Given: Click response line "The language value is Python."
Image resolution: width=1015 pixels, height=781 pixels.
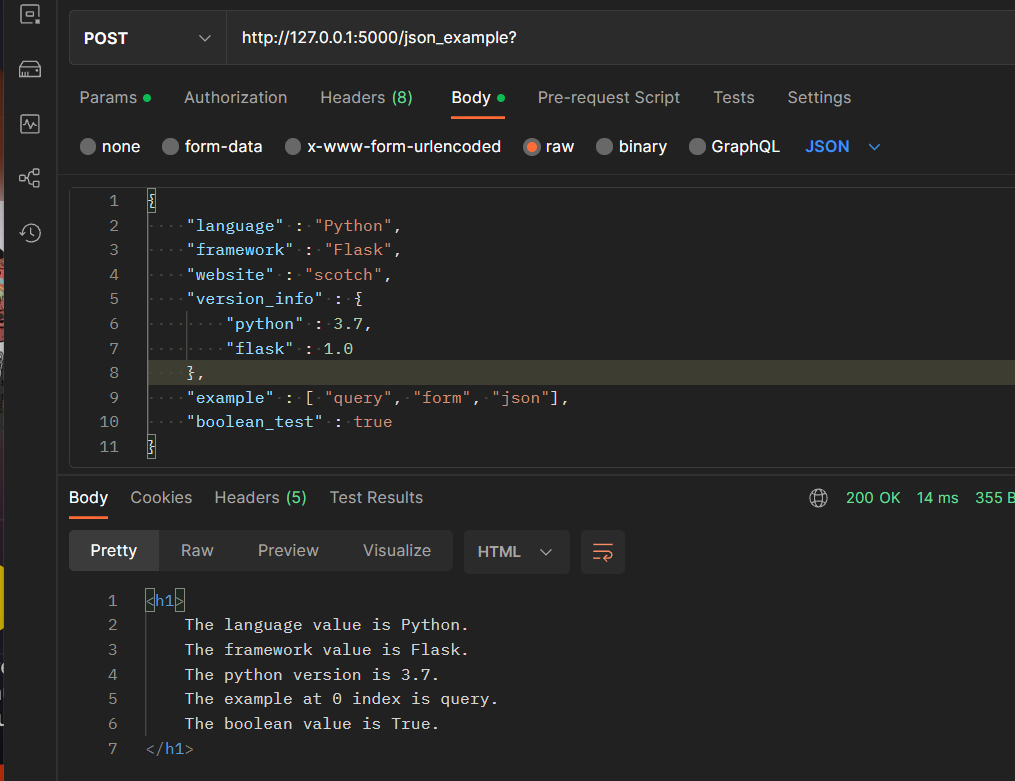Looking at the screenshot, I should click(326, 625).
